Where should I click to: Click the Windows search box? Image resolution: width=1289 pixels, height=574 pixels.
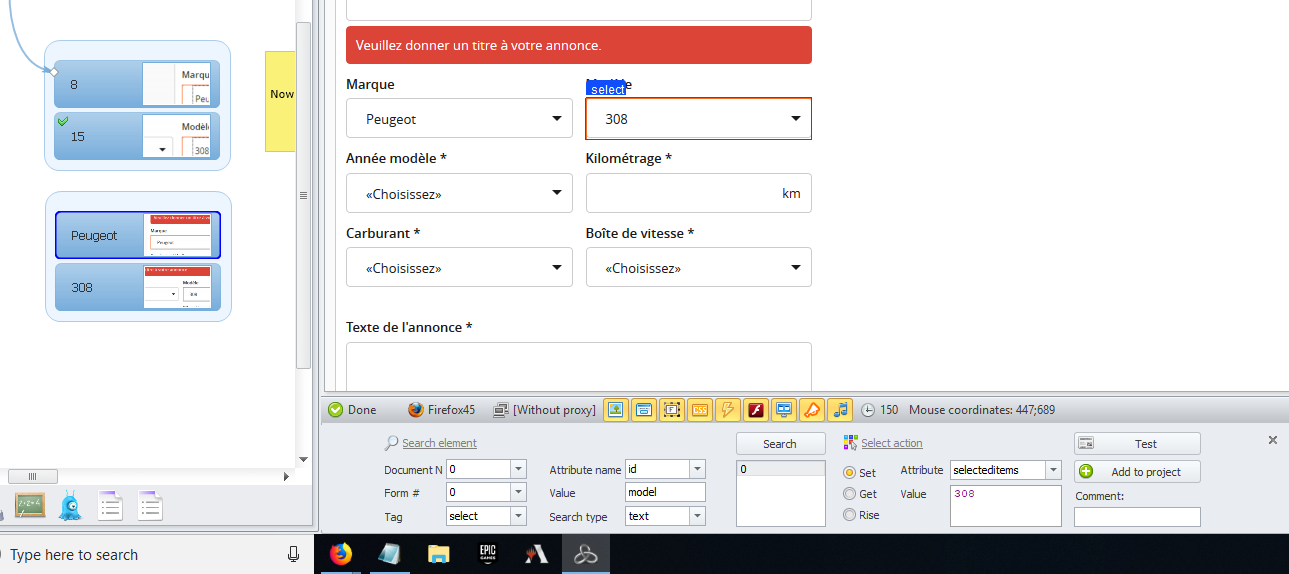(x=155, y=554)
